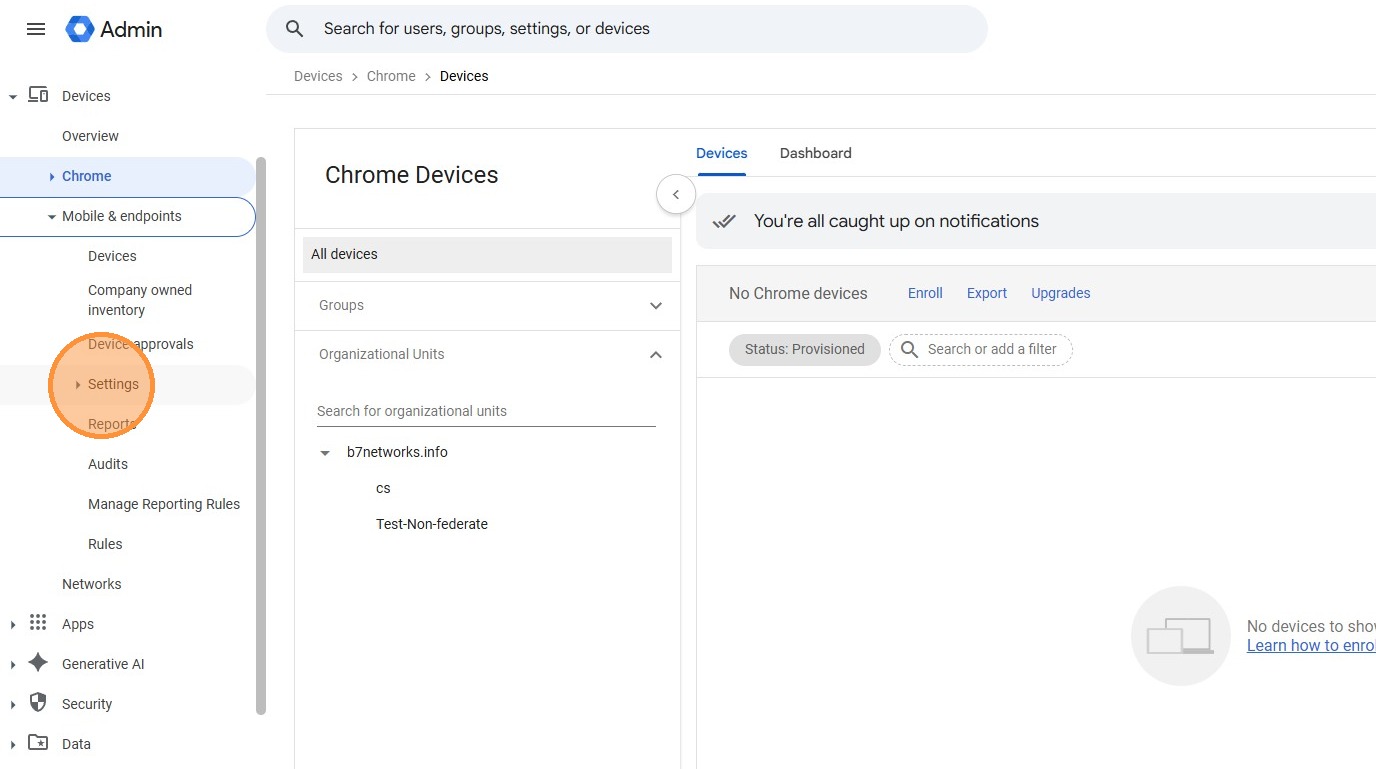
Task: Click the sidebar vertical scrollbar
Action: (261, 436)
